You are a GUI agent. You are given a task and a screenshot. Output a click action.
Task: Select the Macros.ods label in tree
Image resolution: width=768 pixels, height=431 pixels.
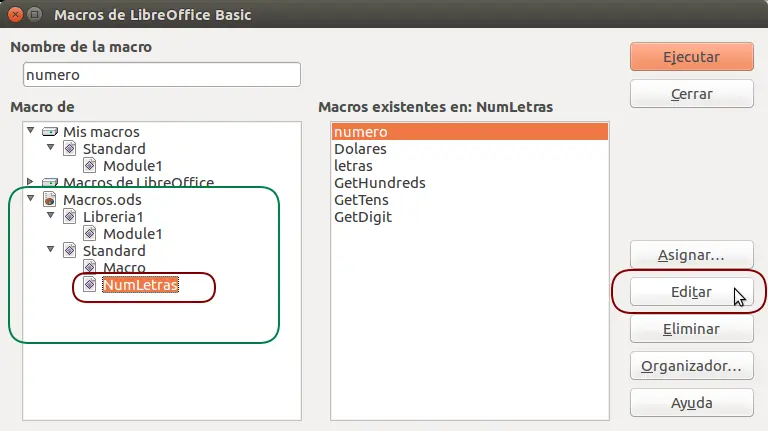click(x=102, y=200)
